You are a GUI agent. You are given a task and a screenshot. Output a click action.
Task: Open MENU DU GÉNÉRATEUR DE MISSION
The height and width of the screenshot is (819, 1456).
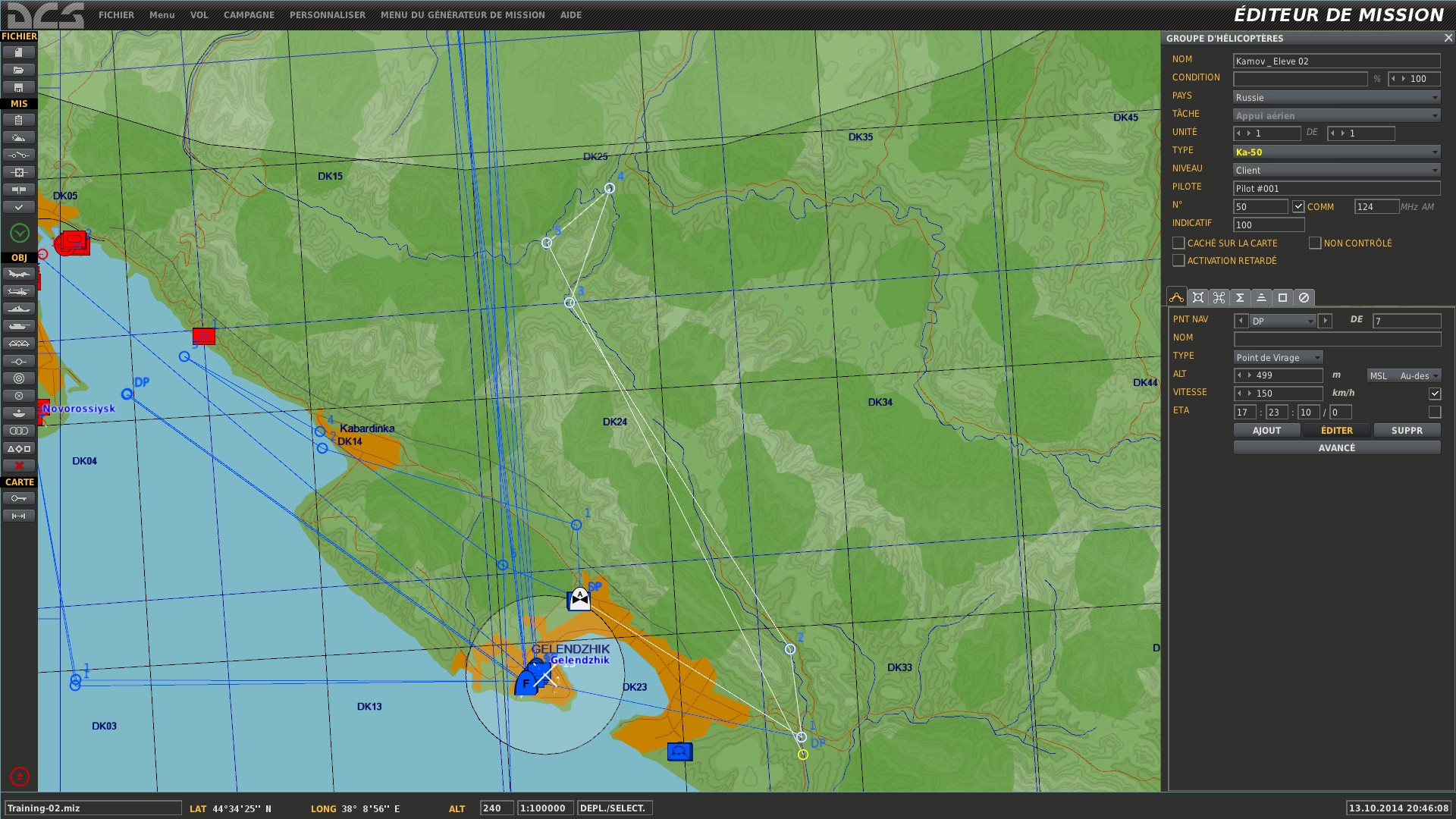point(463,15)
